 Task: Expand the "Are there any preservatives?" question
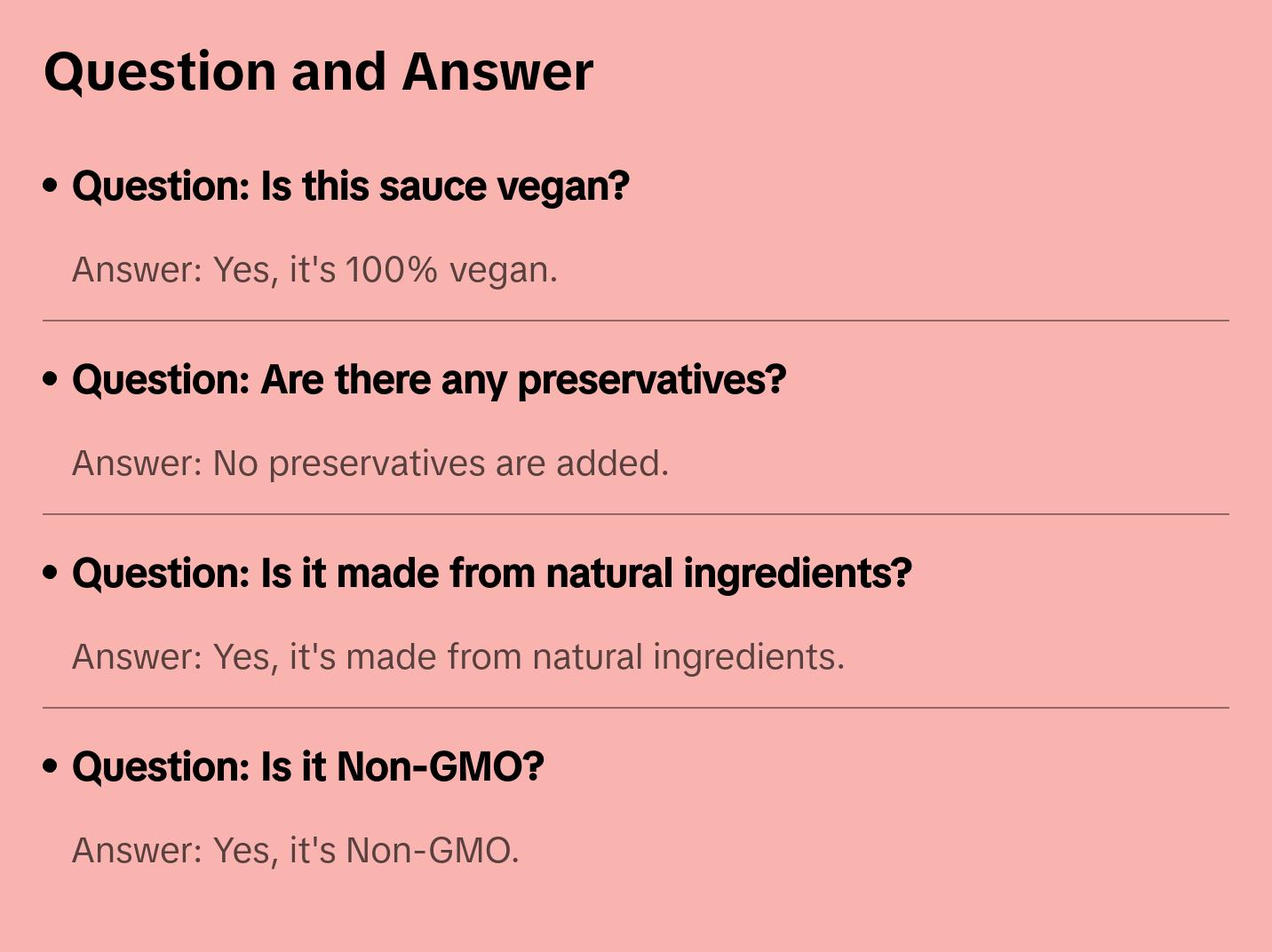(429, 380)
